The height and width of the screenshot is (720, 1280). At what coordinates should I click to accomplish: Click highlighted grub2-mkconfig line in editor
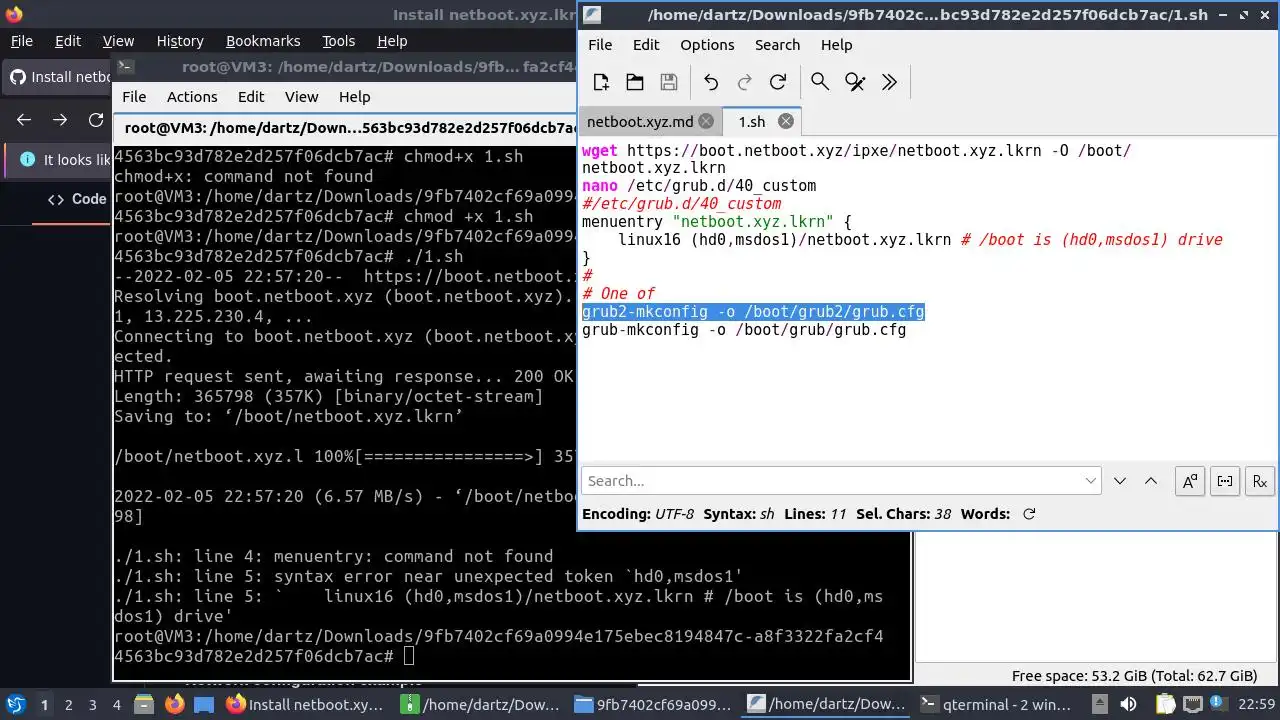click(753, 312)
